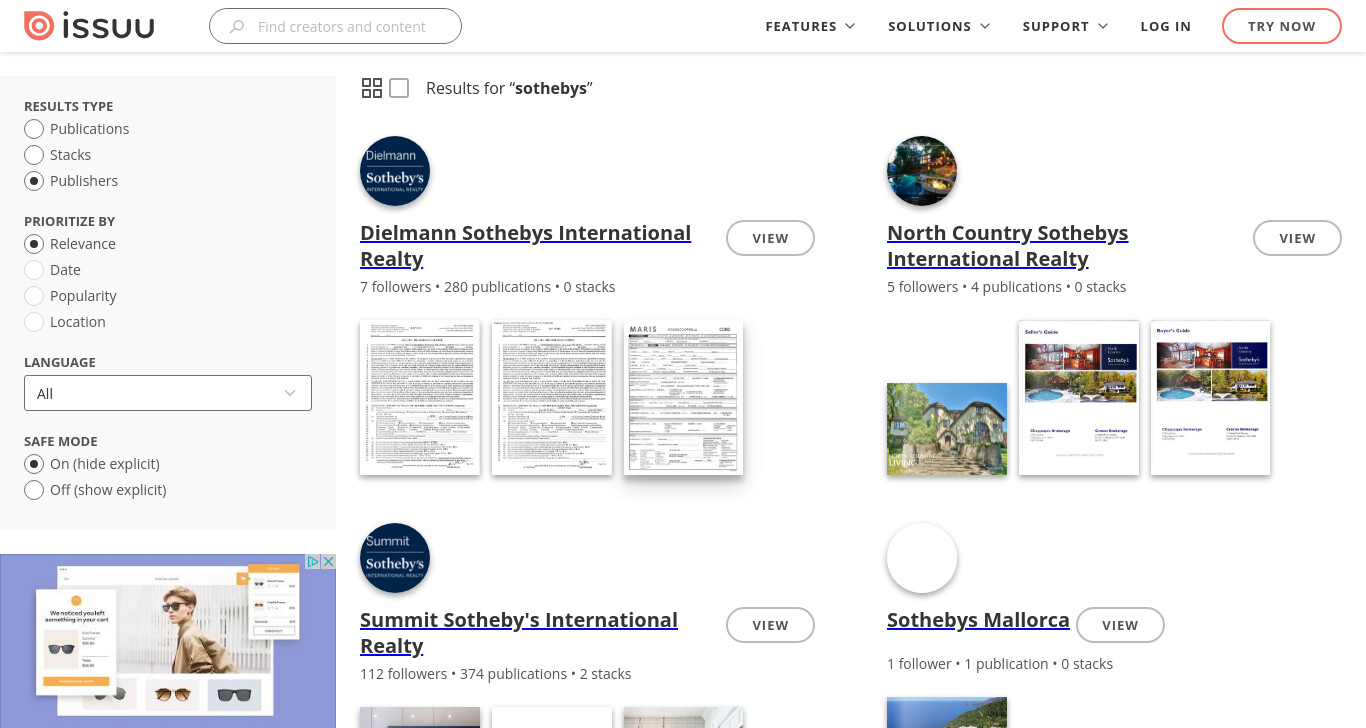The width and height of the screenshot is (1366, 728).
Task: Open Sothebys Mallorca coastline thumbnail
Action: tap(947, 712)
